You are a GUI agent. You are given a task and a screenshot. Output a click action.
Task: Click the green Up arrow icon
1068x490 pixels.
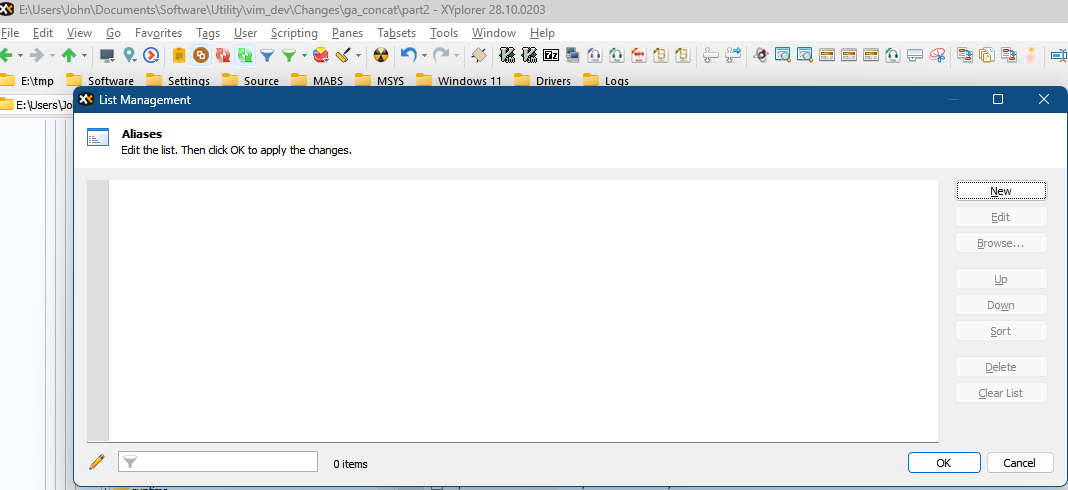(69, 56)
